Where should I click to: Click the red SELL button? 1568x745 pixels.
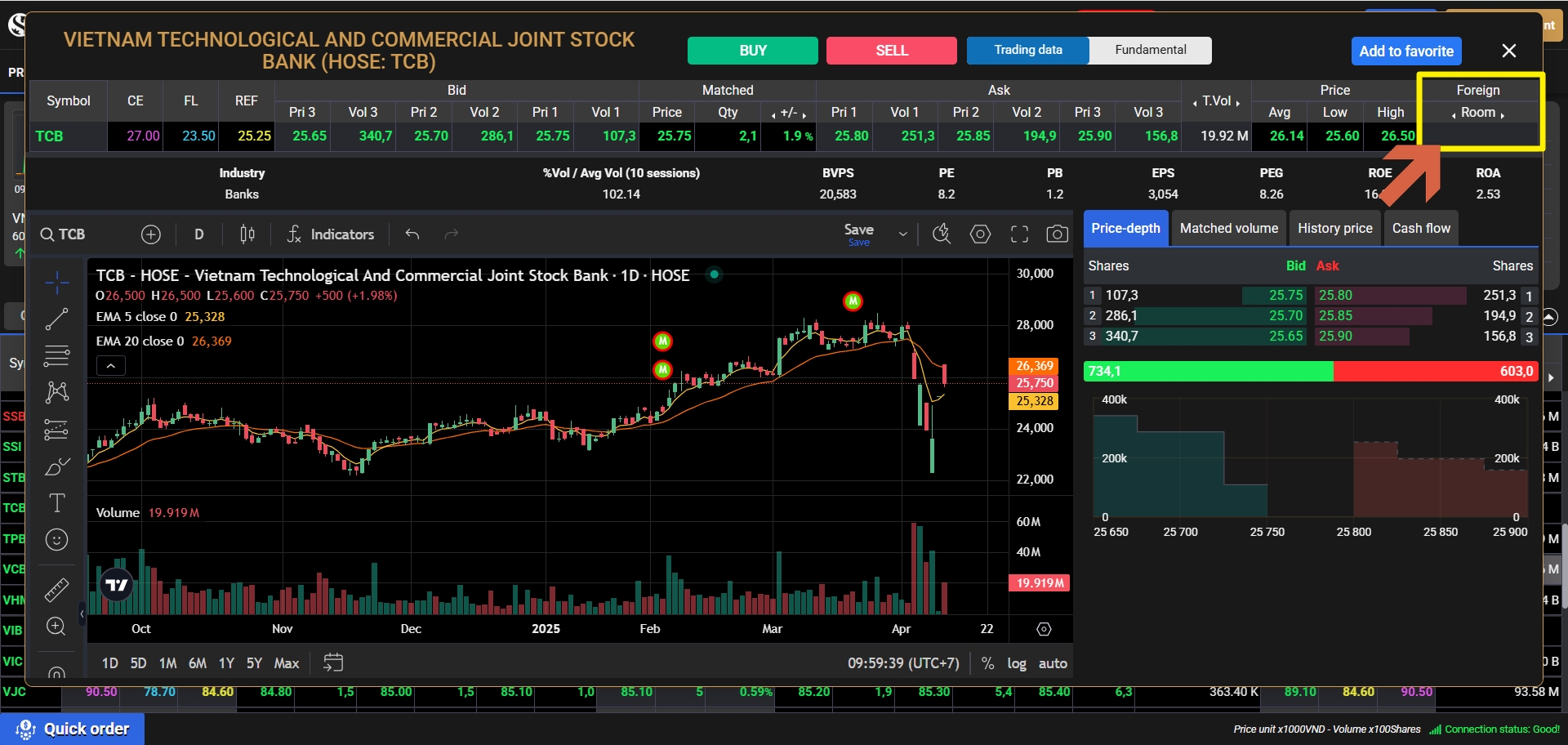point(892,51)
